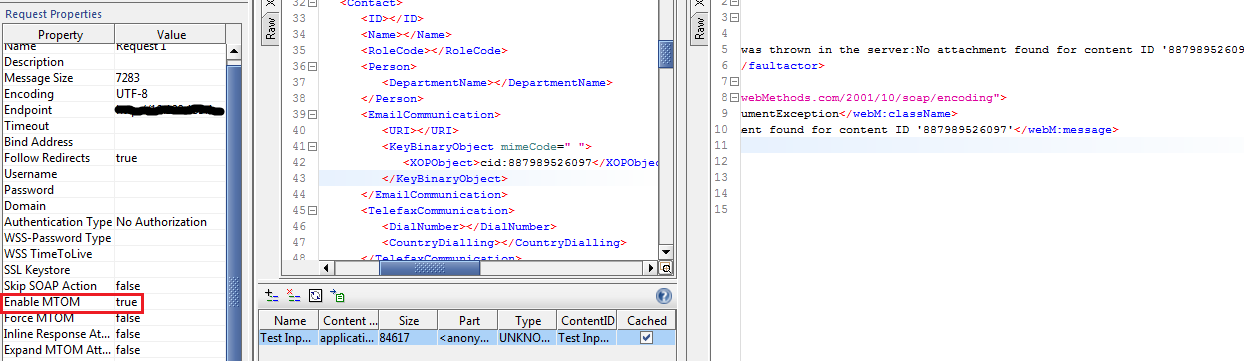The image size is (1244, 361).
Task: Click the faultactor closing tag in response
Action: [783, 66]
